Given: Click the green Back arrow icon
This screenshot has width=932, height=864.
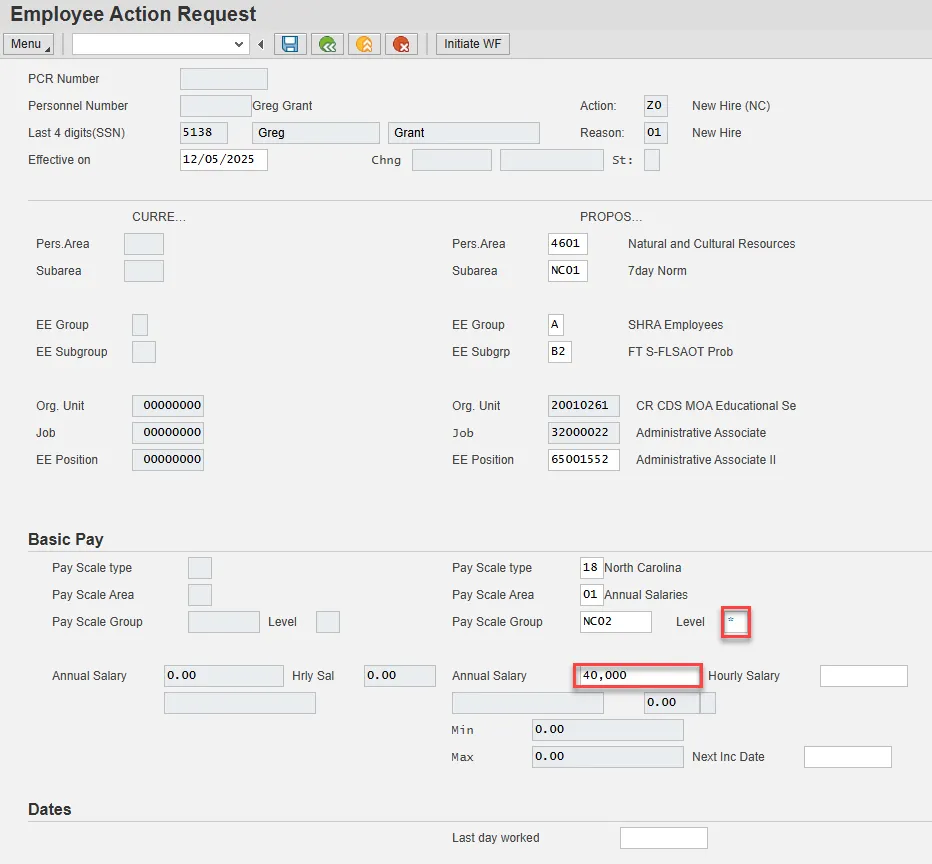Looking at the screenshot, I should coord(327,44).
